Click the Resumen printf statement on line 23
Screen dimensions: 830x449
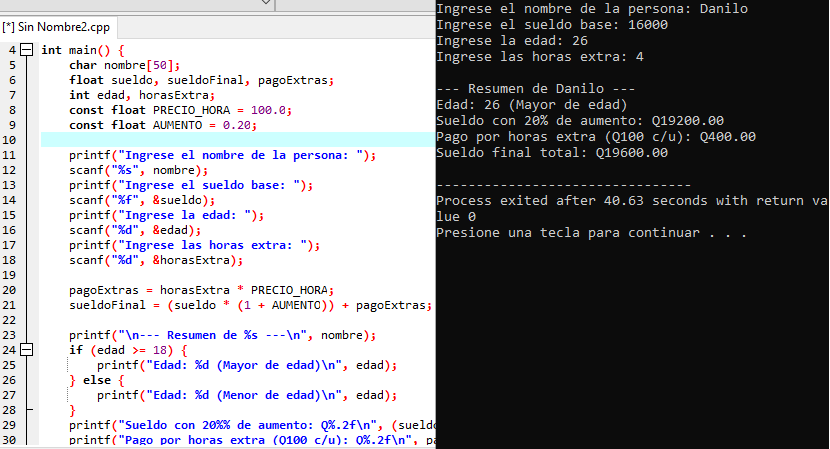pyautogui.click(x=222, y=335)
